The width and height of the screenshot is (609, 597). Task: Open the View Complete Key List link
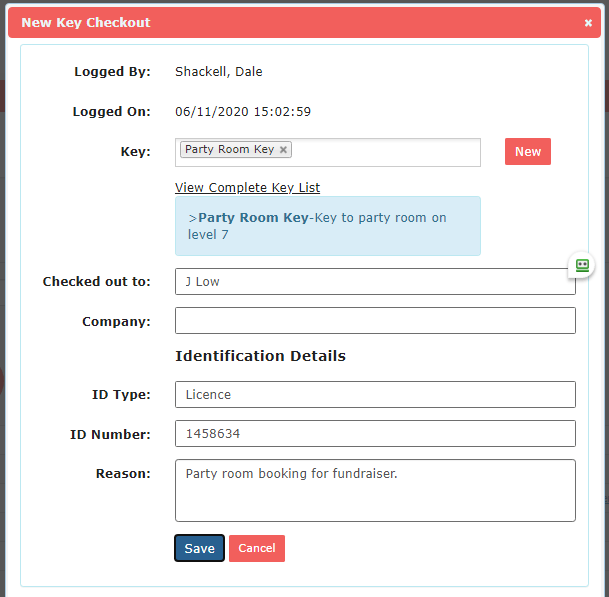(x=247, y=187)
